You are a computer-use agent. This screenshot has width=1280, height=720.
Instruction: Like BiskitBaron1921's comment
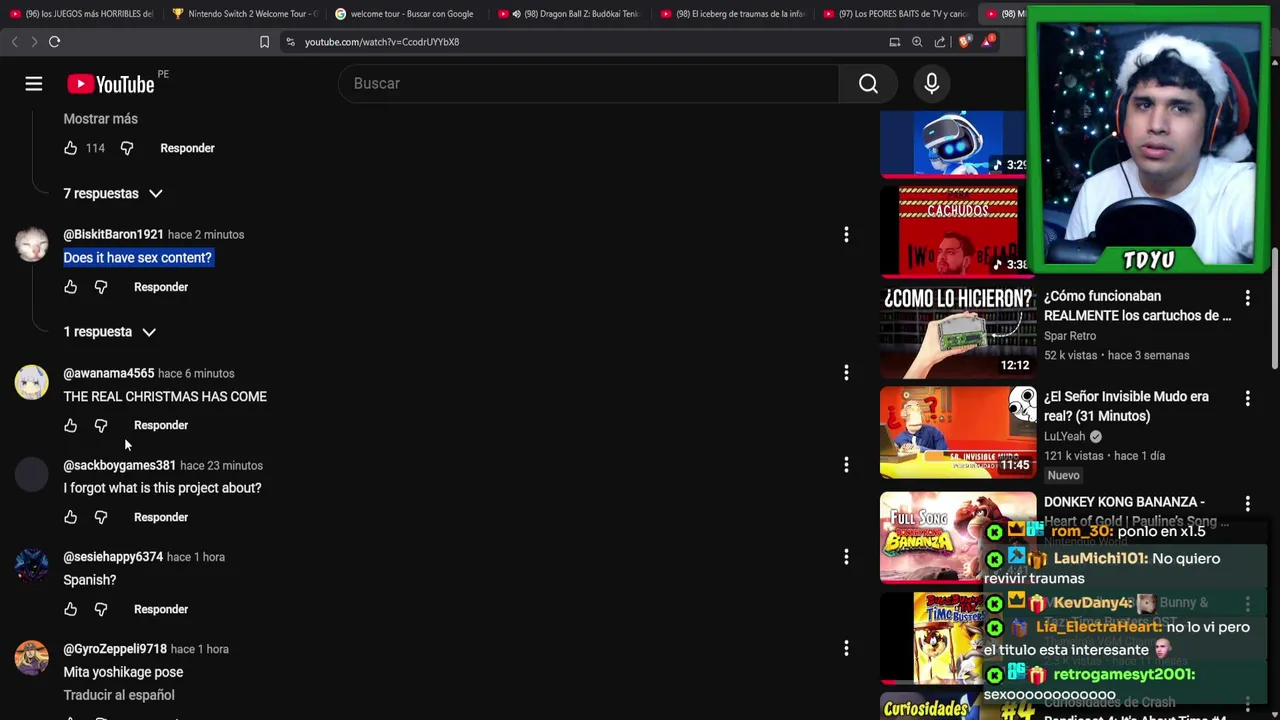(x=70, y=287)
